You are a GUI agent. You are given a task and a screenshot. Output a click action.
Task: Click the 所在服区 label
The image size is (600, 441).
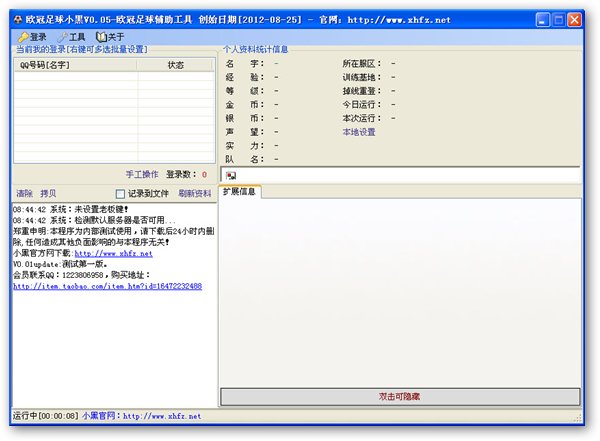[x=362, y=64]
